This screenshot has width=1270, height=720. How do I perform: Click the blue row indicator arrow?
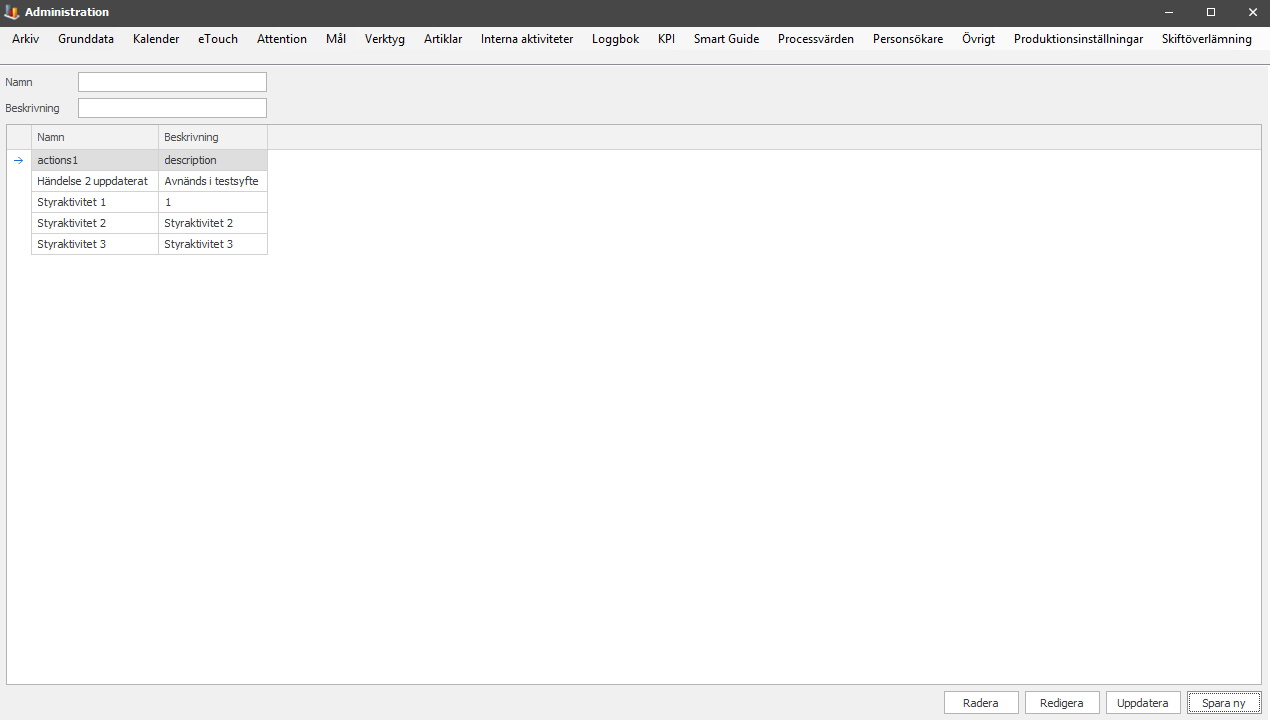pos(18,160)
